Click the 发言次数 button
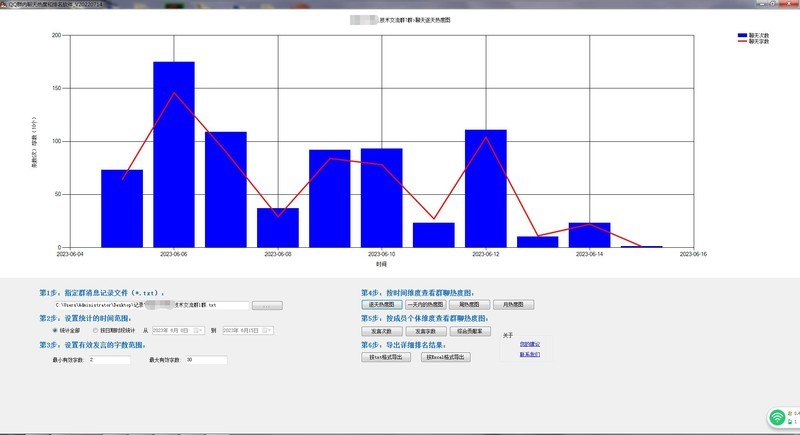The width and height of the screenshot is (800, 435). coord(379,330)
